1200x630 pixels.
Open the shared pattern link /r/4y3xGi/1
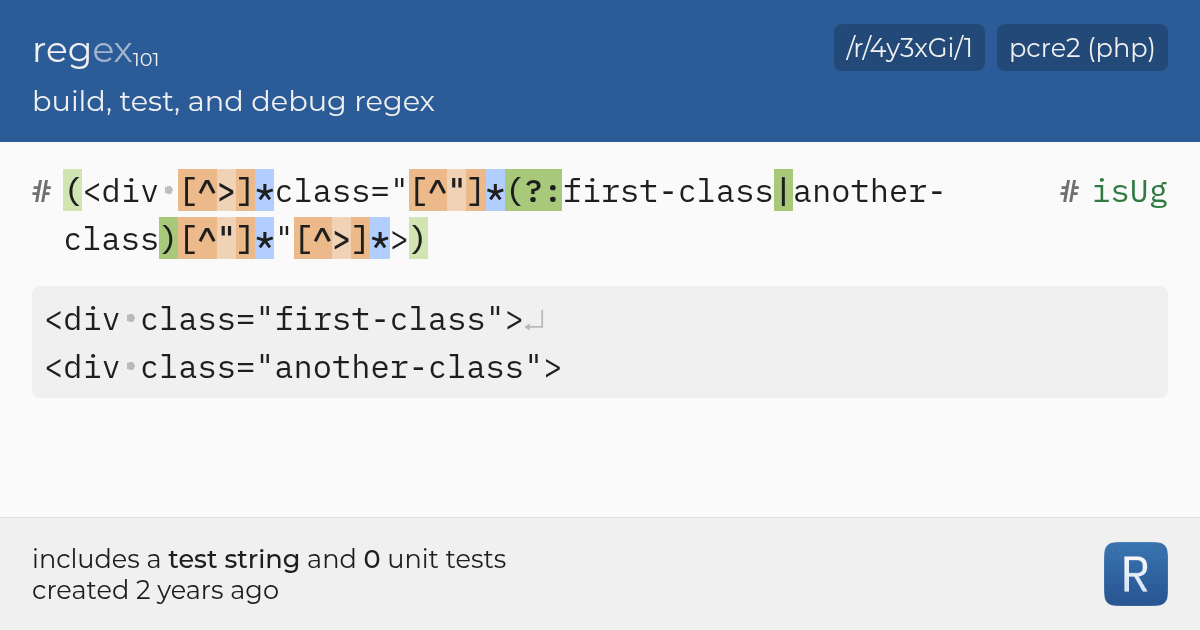pos(908,46)
